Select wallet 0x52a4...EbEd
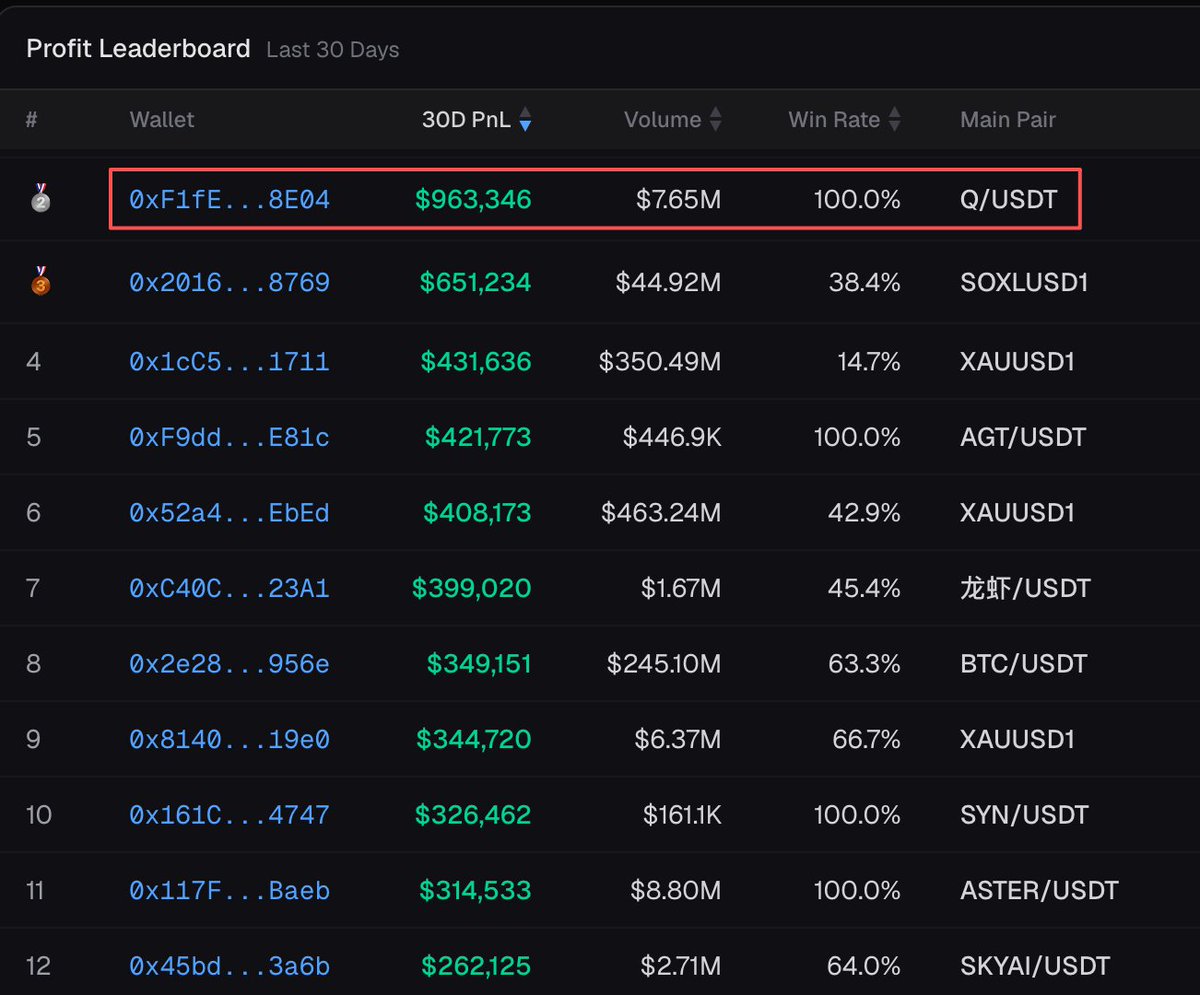 (229, 513)
